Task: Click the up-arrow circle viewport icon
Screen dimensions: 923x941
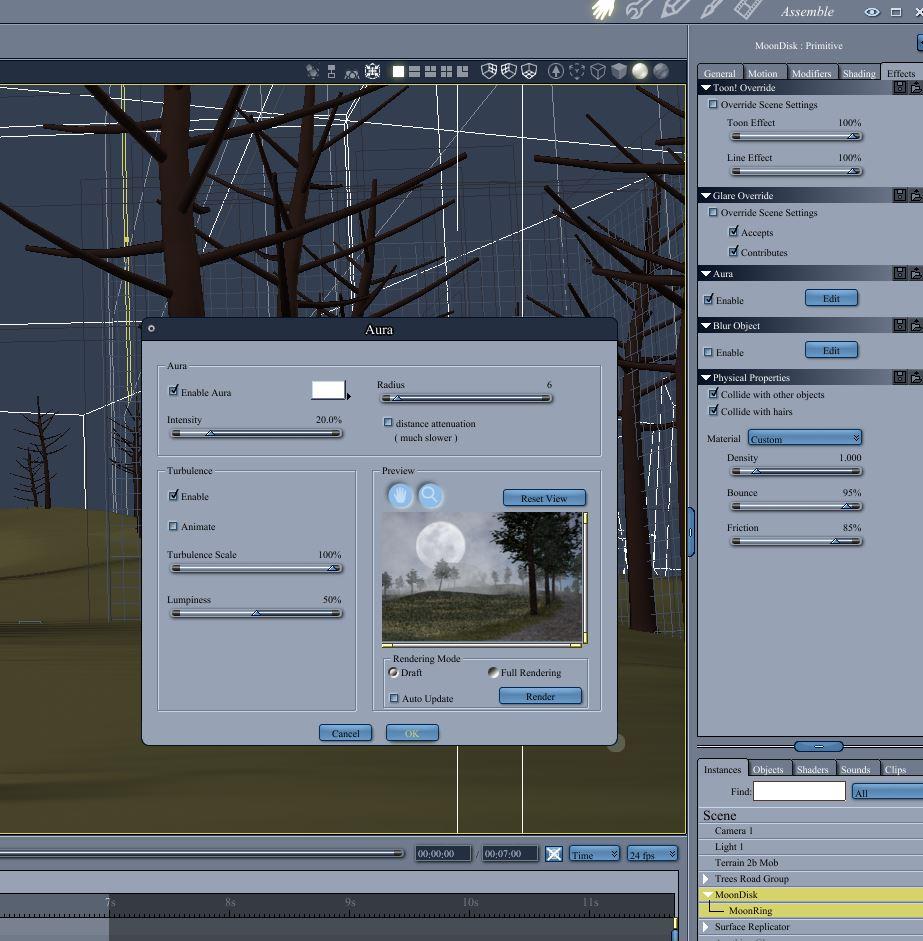Action: coord(556,71)
